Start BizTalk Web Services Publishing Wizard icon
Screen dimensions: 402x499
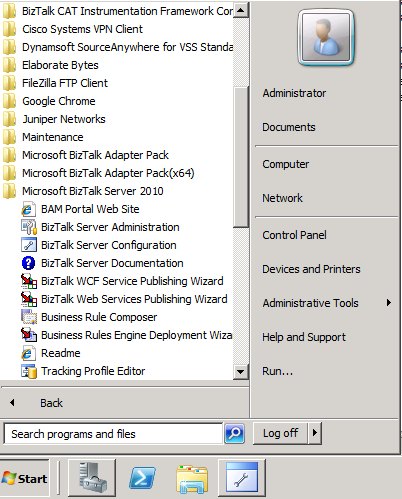tap(29, 299)
